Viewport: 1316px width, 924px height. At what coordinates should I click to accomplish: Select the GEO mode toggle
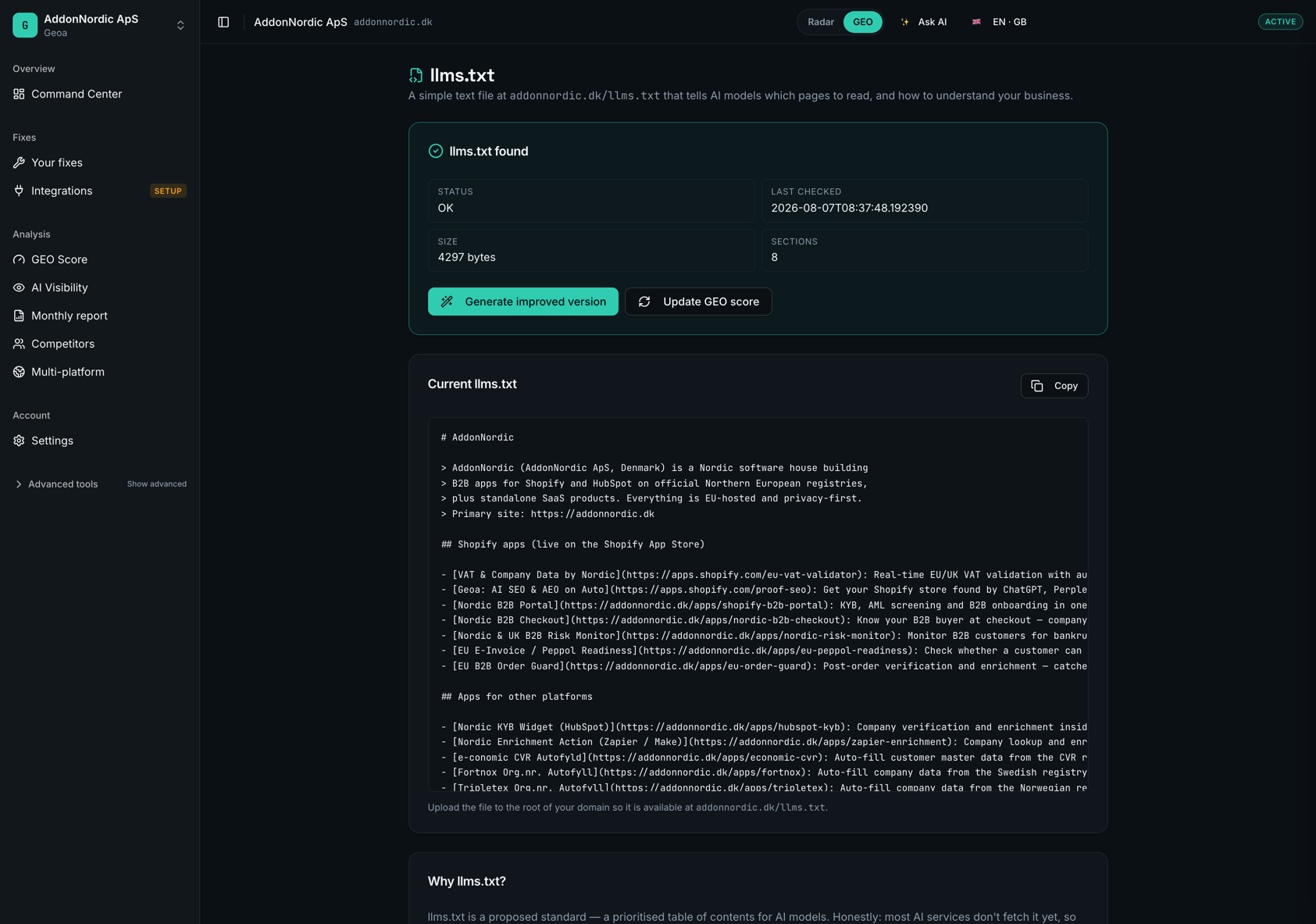pos(863,22)
